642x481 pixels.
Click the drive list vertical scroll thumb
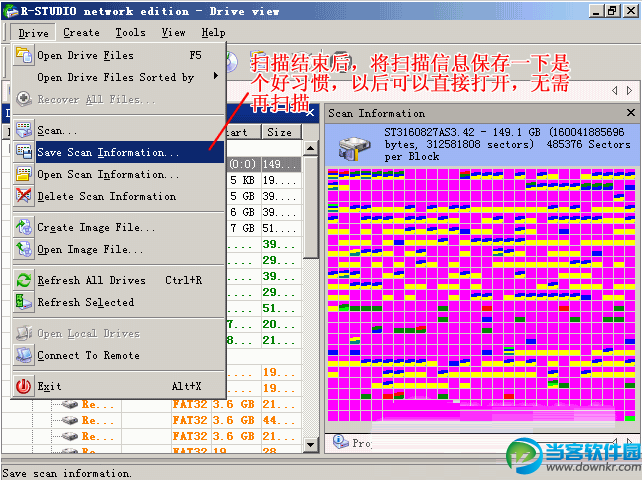tap(311, 207)
